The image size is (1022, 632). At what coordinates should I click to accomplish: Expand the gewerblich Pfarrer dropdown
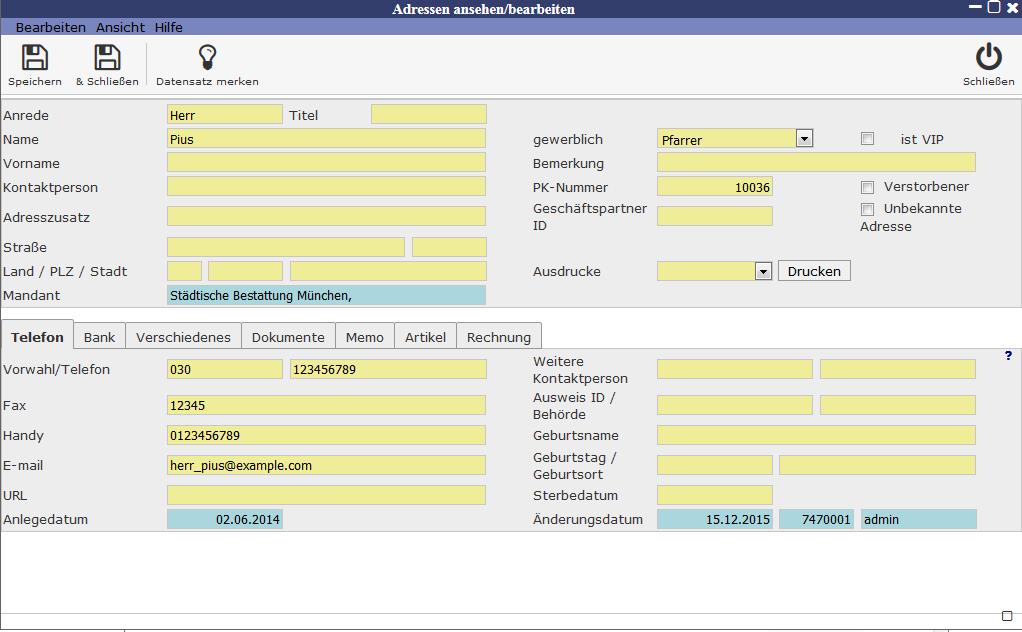click(x=804, y=139)
